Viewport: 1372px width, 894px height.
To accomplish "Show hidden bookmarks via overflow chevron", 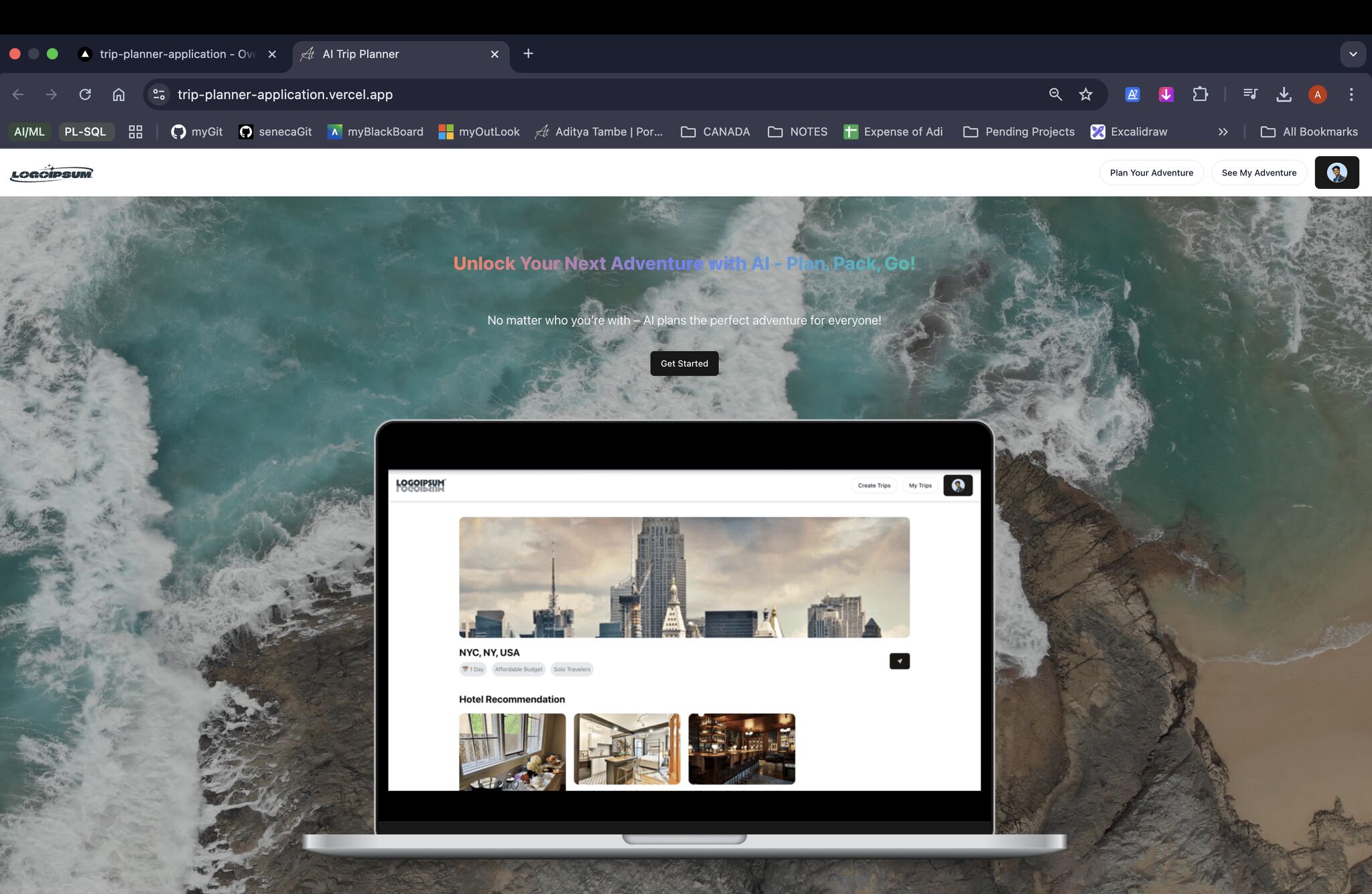I will point(1223,131).
